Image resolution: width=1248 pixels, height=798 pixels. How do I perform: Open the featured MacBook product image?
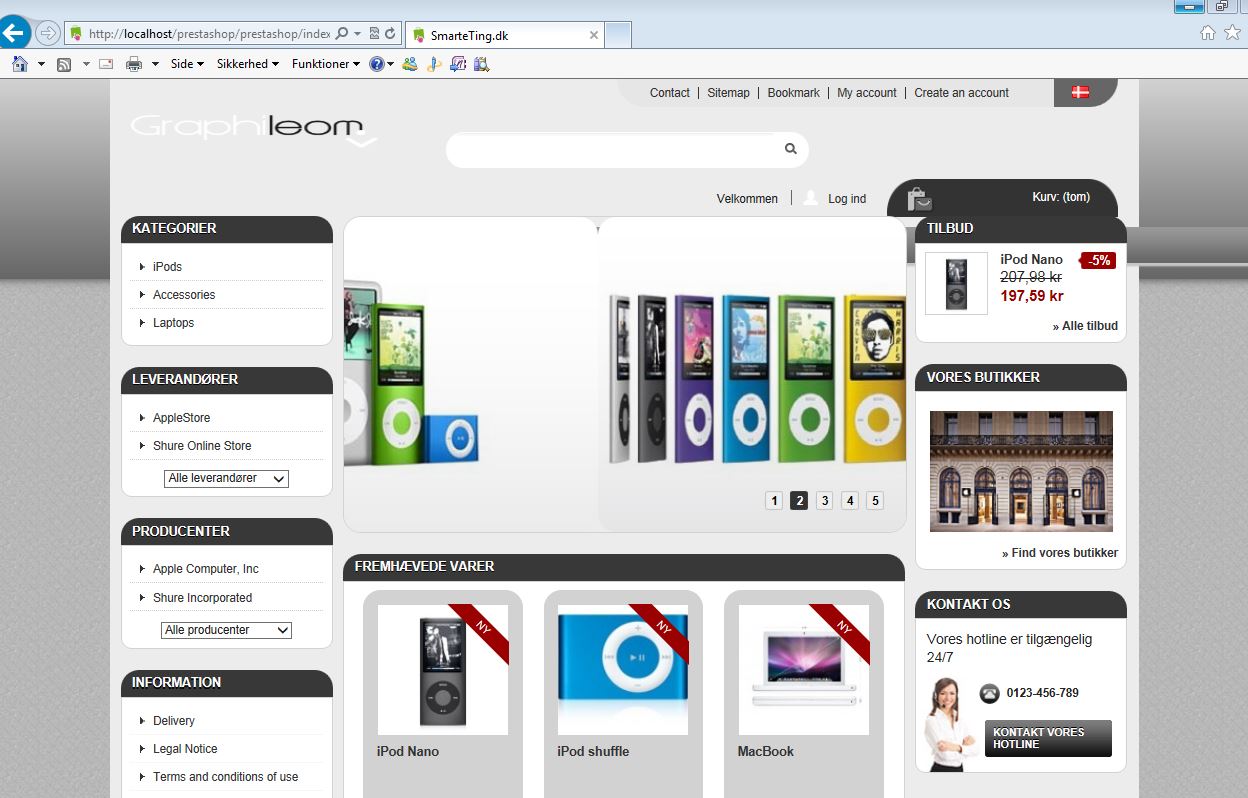804,670
